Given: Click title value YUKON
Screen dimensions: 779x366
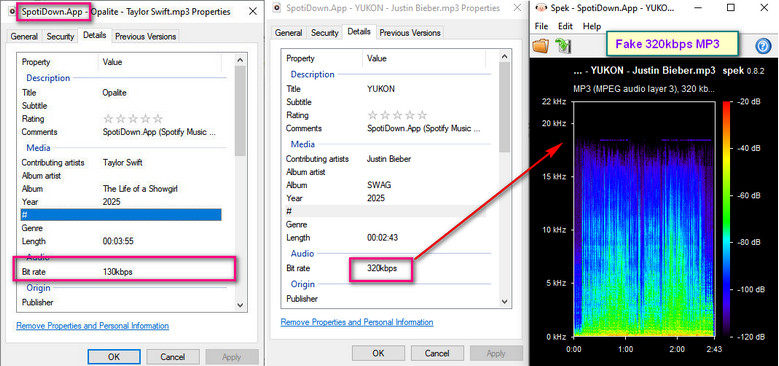Looking at the screenshot, I should [x=381, y=89].
